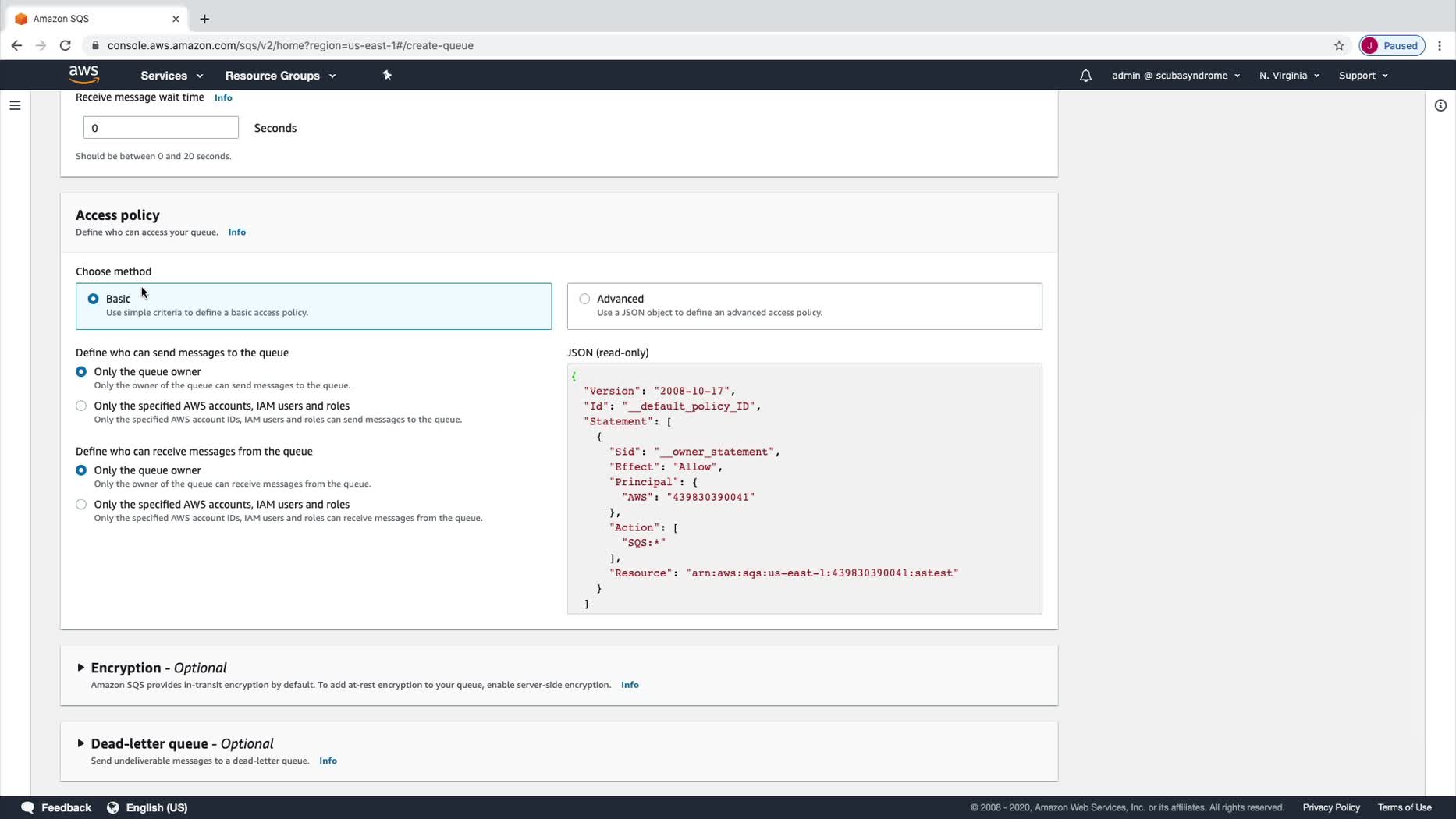This screenshot has width=1456, height=819.
Task: Open the info panel icon at right
Action: (x=1440, y=105)
